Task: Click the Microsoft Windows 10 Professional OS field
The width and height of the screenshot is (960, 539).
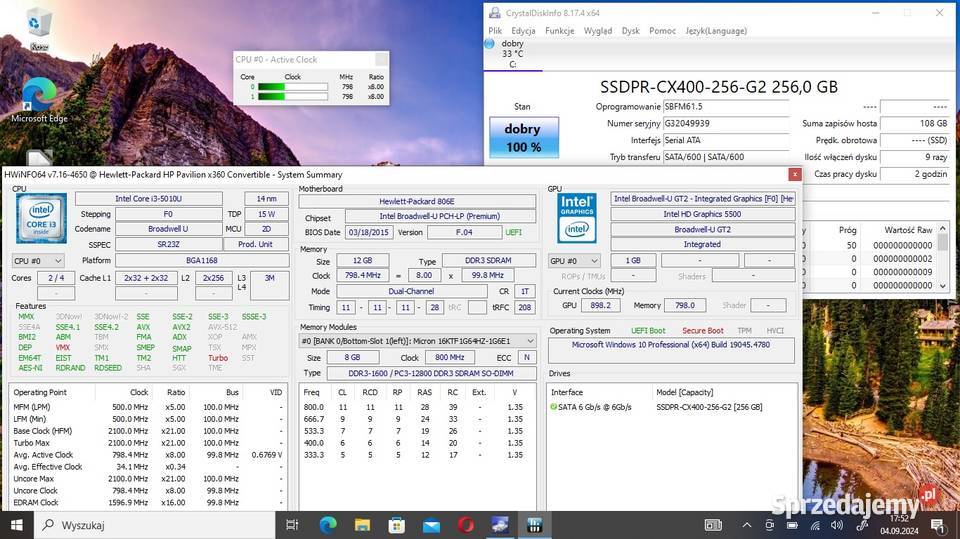Action: pos(671,350)
